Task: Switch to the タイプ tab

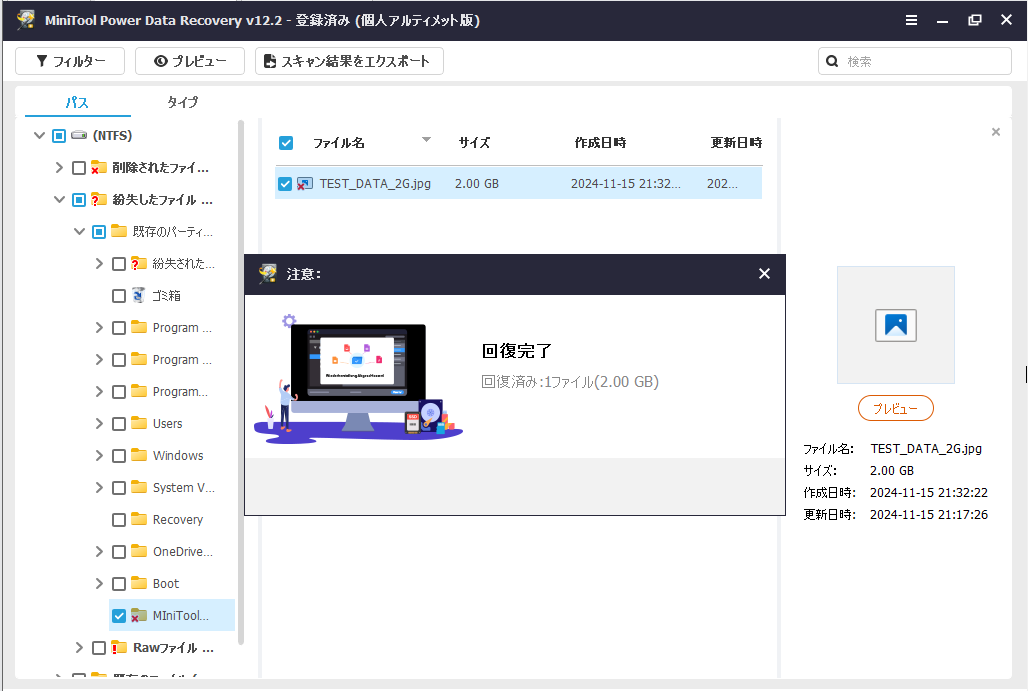Action: point(182,102)
